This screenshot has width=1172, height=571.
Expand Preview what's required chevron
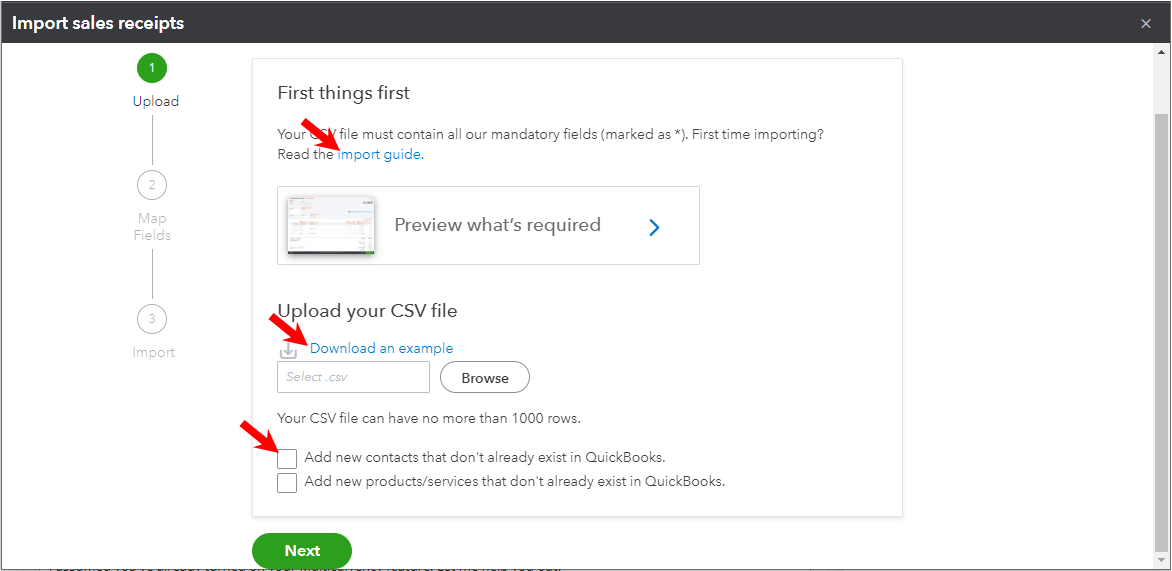(654, 227)
